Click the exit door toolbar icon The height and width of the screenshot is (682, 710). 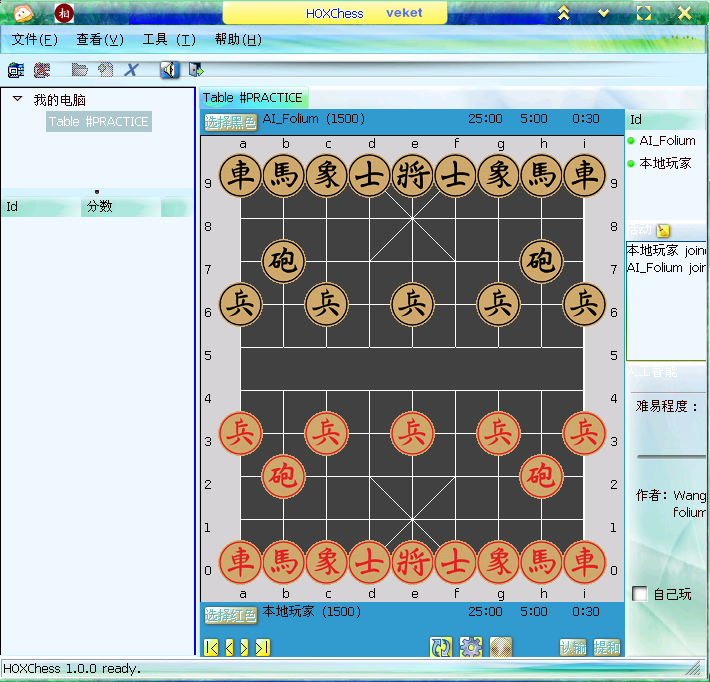[196, 70]
